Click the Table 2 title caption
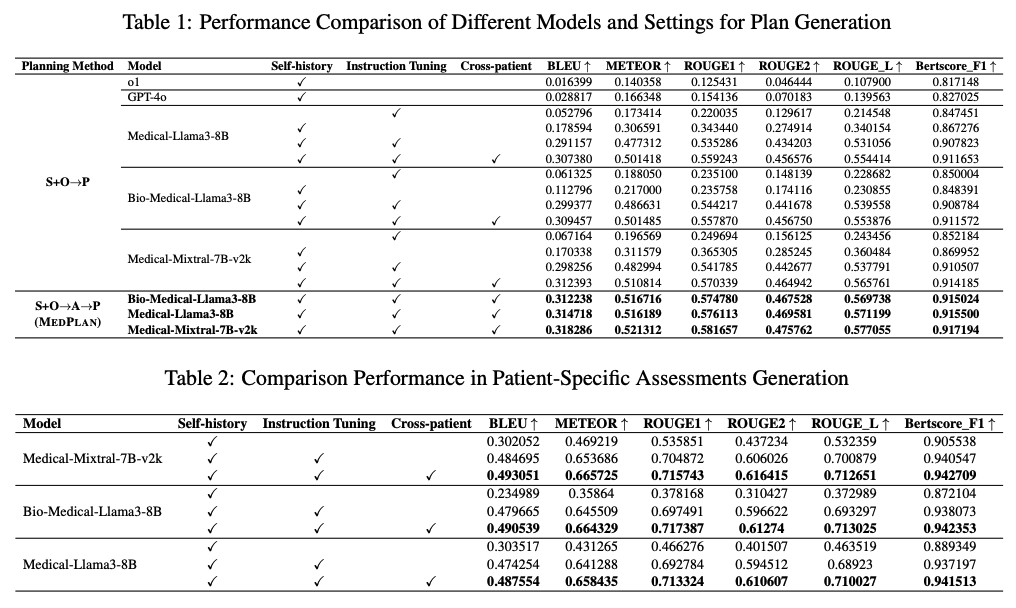The height and width of the screenshot is (608, 1016). 507,378
